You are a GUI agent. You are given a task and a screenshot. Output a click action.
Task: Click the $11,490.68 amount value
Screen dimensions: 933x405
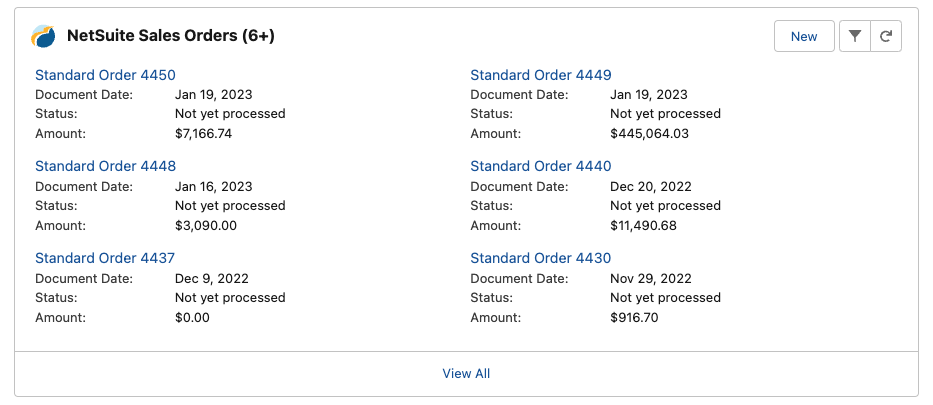click(x=643, y=226)
